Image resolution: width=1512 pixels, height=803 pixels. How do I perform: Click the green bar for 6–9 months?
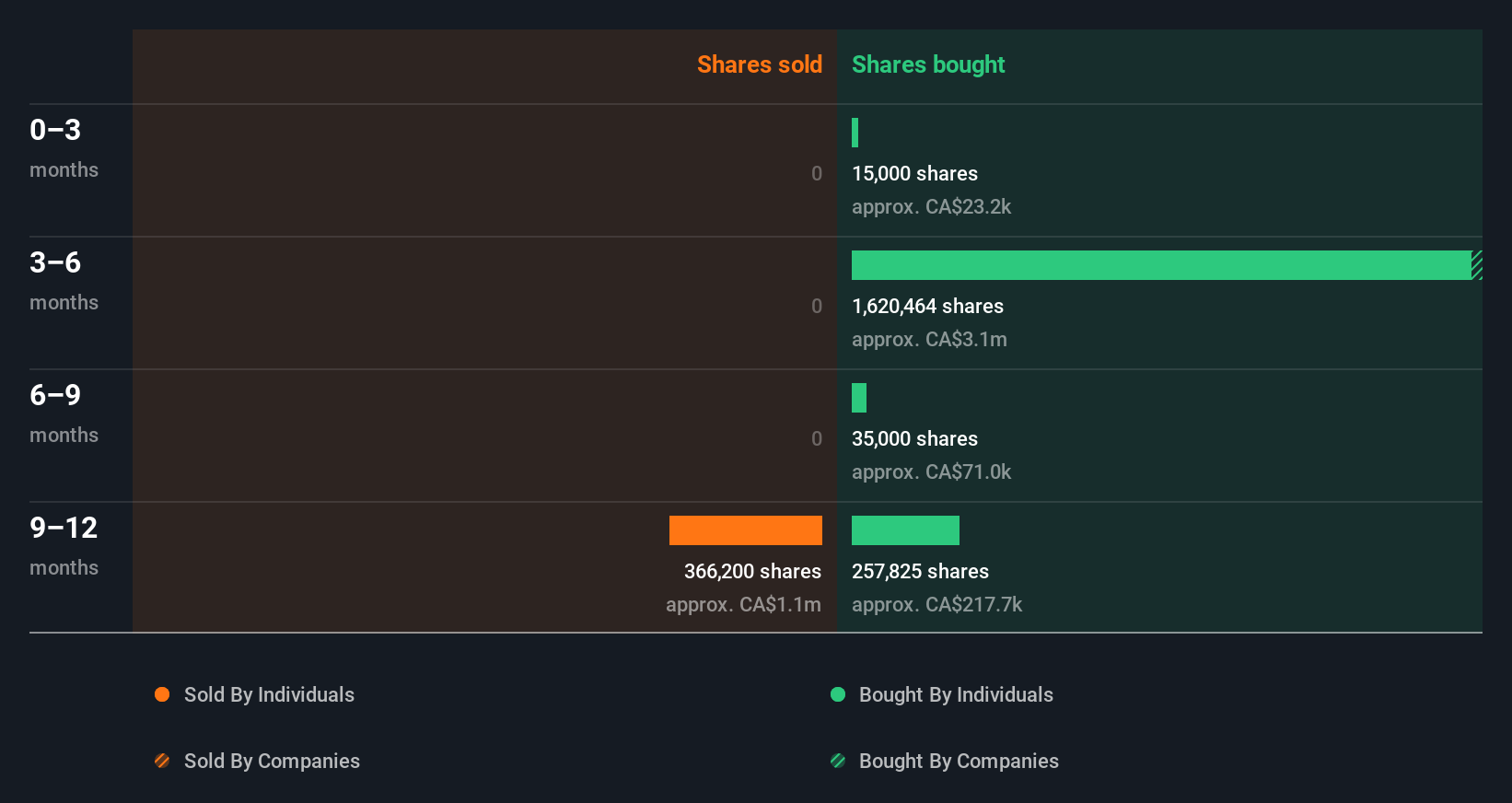(x=859, y=398)
